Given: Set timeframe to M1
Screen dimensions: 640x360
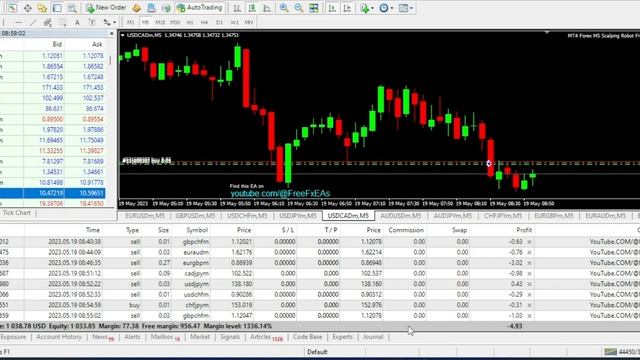Looking at the screenshot, I should pos(131,22).
